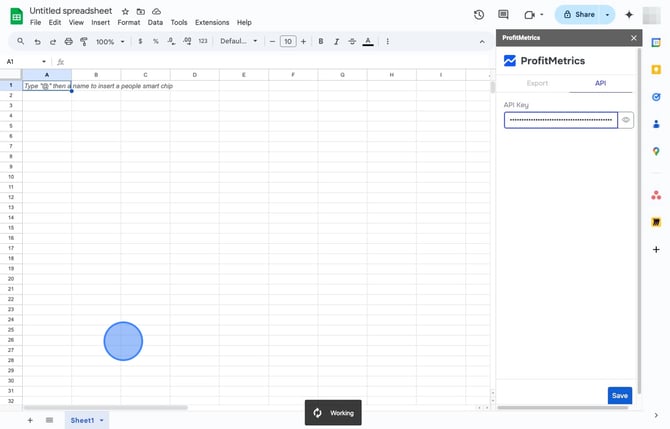Save the API key

pyautogui.click(x=620, y=396)
